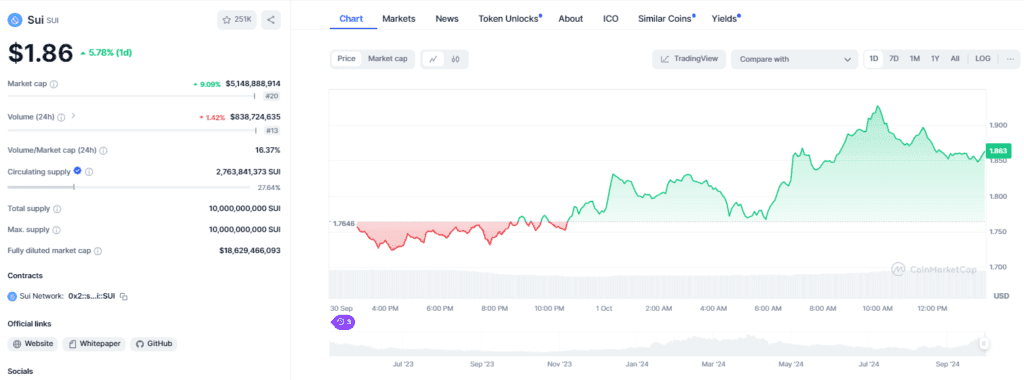Click current price label 1.863 on chart

tap(998, 151)
